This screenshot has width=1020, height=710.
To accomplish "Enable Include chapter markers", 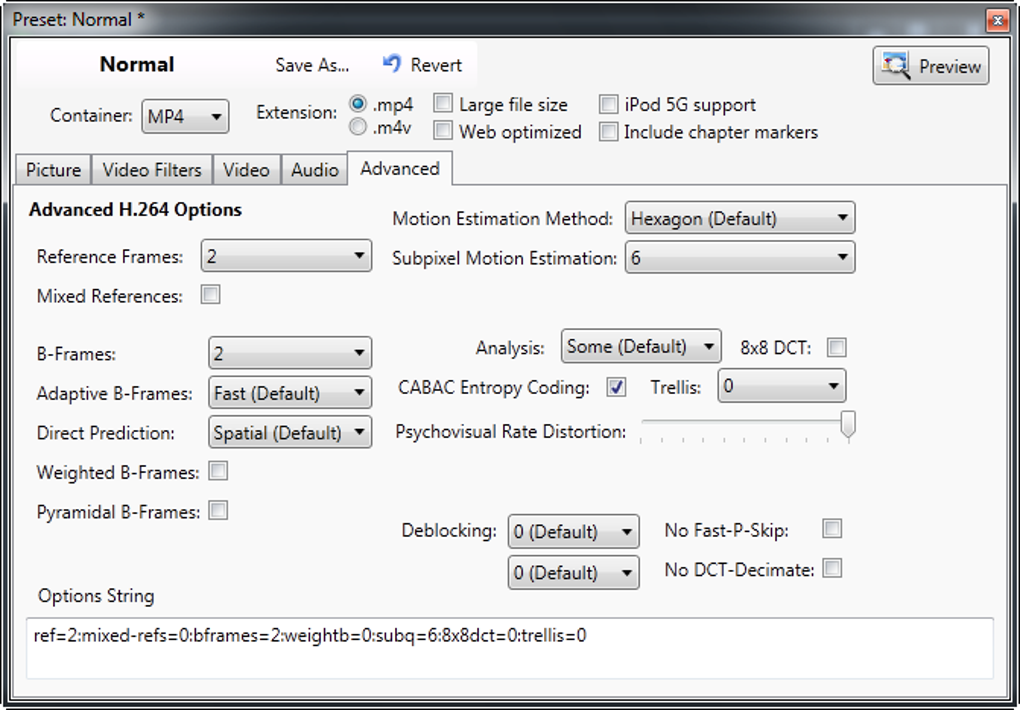I will [609, 131].
